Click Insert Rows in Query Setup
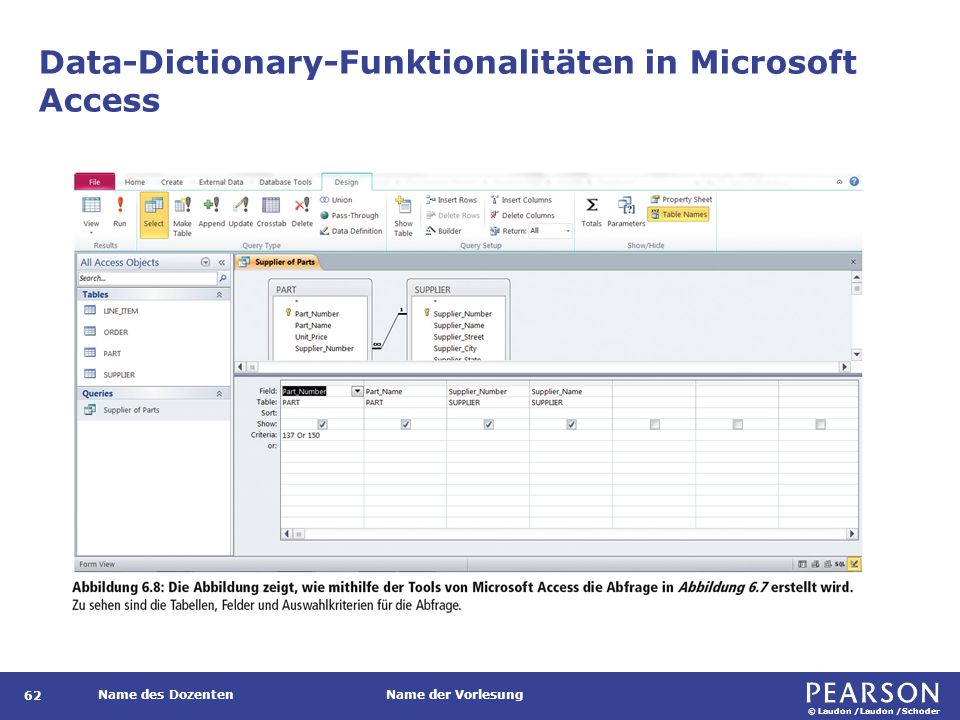960x720 pixels. coord(451,200)
